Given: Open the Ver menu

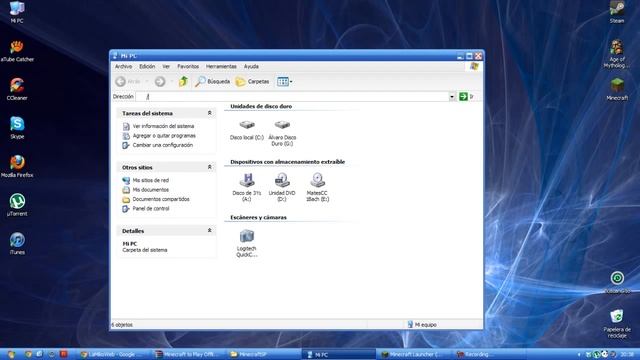Looking at the screenshot, I should (x=166, y=66).
